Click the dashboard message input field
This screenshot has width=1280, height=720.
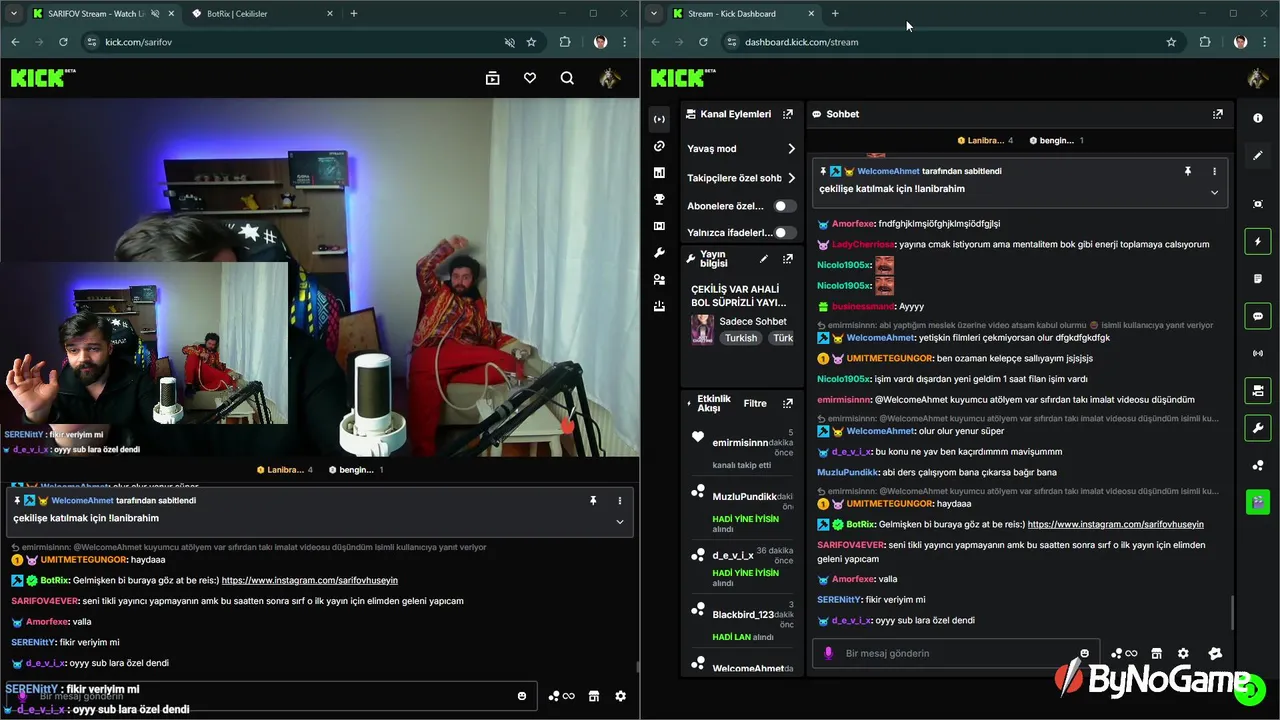coord(955,653)
